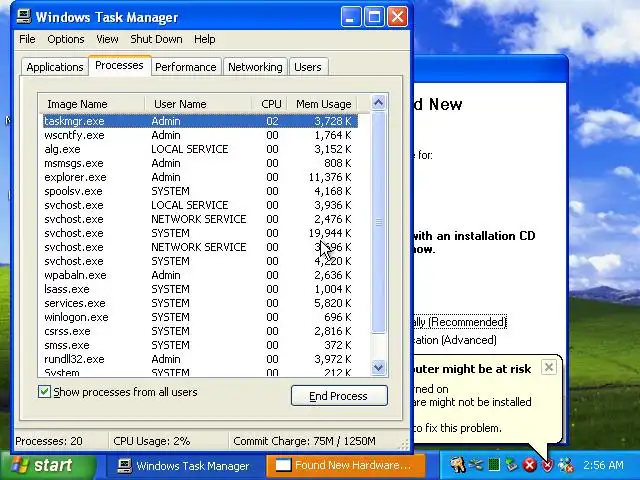Switch to the Users tab
This screenshot has height=480, width=640.
point(308,67)
